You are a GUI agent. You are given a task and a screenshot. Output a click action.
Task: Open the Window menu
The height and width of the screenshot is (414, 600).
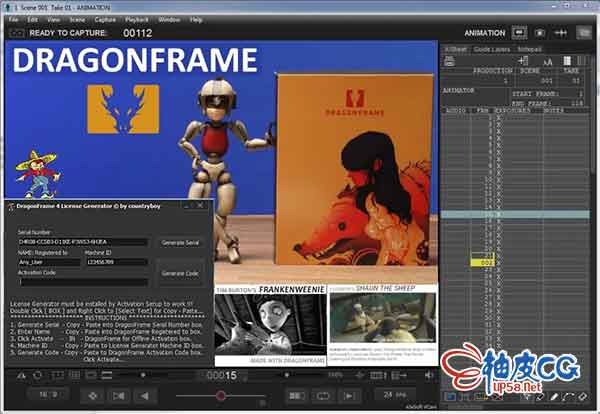(x=169, y=20)
